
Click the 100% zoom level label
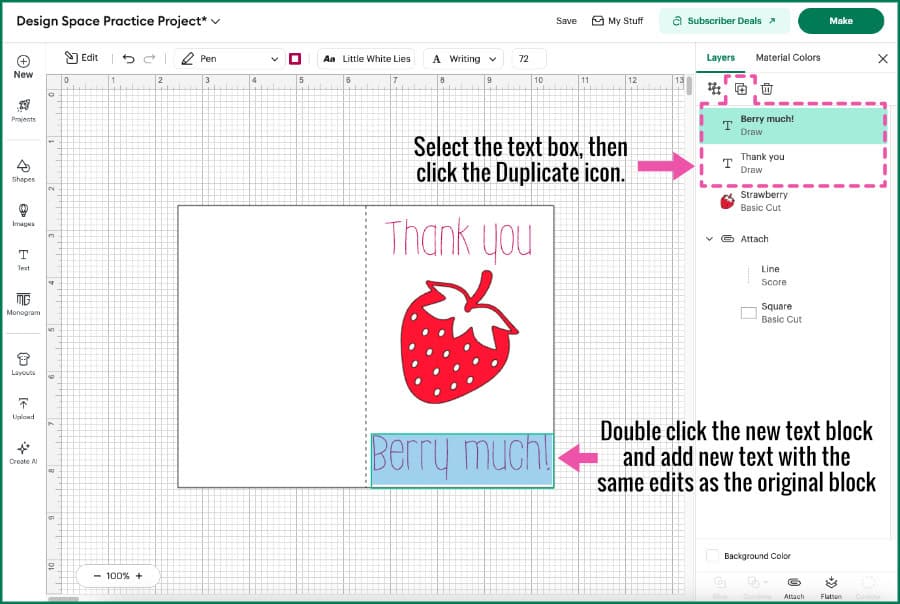118,576
